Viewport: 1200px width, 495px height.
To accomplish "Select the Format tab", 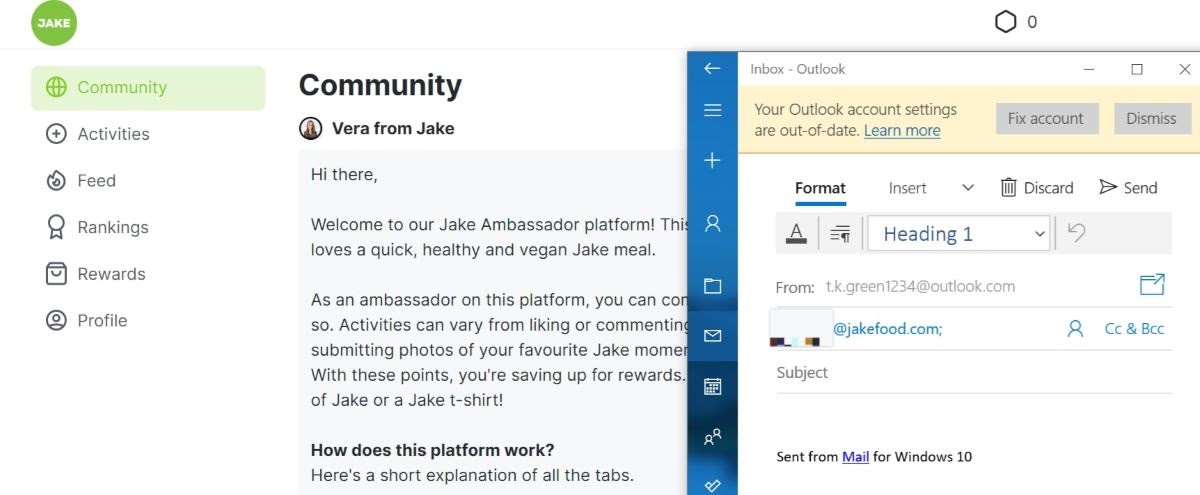I will pyautogui.click(x=820, y=188).
